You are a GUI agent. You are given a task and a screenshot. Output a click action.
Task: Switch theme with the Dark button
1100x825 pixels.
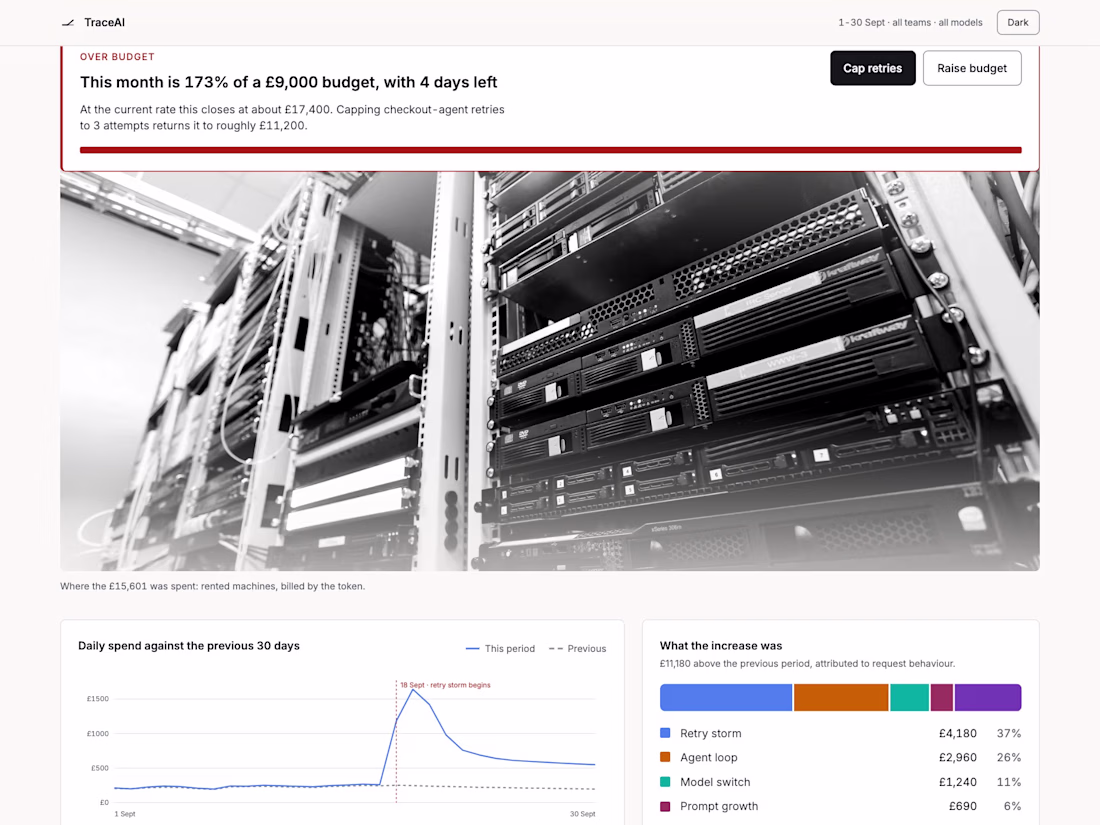[x=1017, y=22]
